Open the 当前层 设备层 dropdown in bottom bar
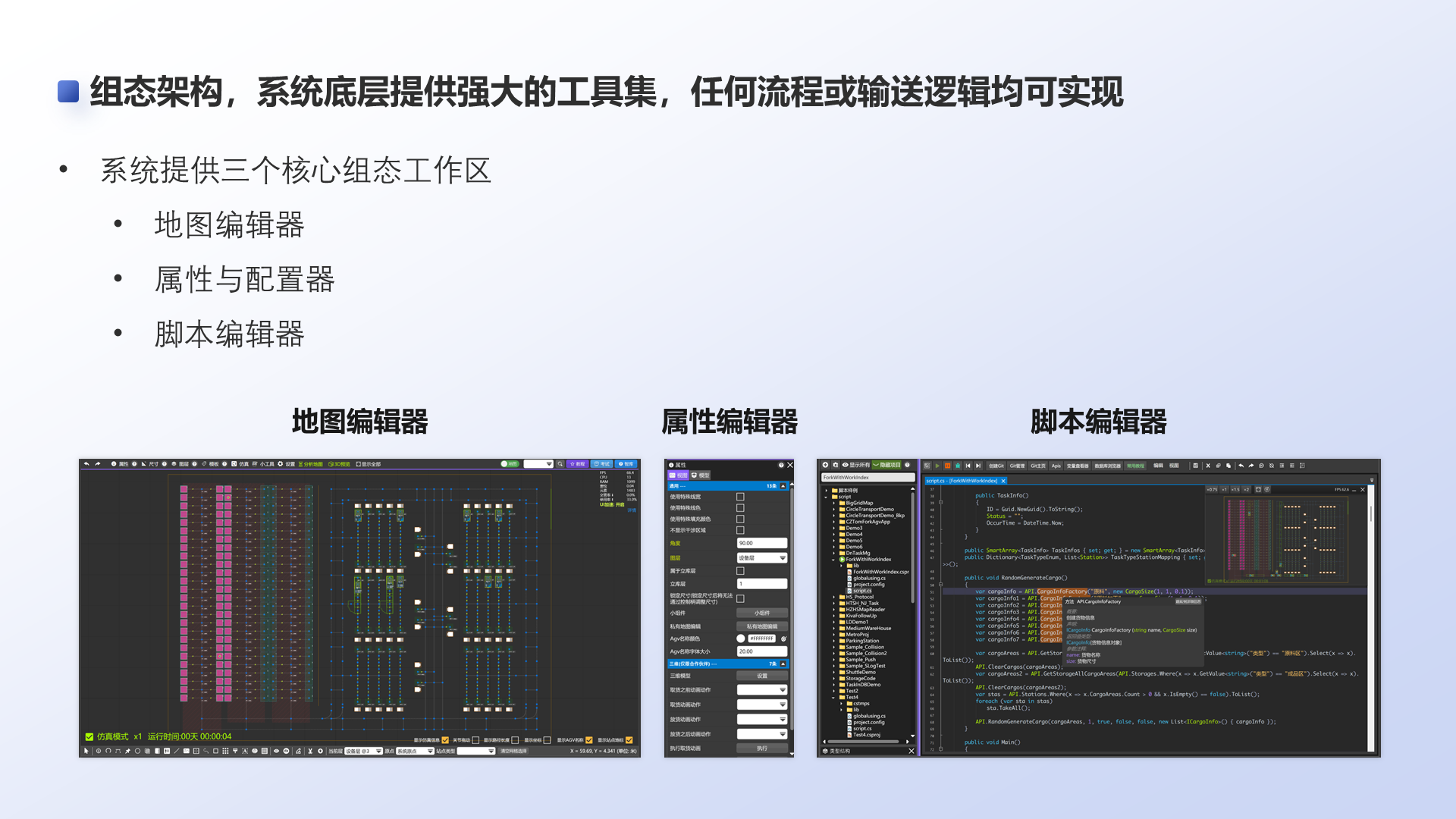 click(x=363, y=751)
